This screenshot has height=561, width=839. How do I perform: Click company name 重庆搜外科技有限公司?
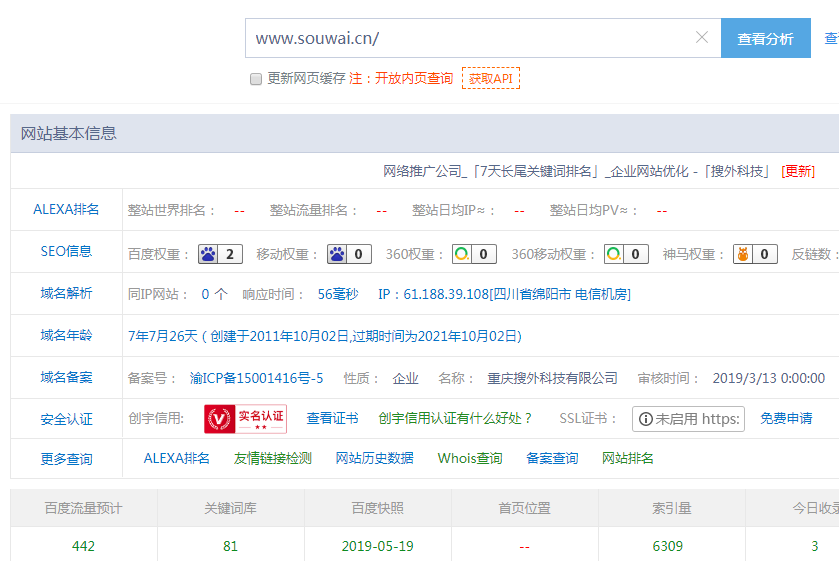[x=552, y=378]
